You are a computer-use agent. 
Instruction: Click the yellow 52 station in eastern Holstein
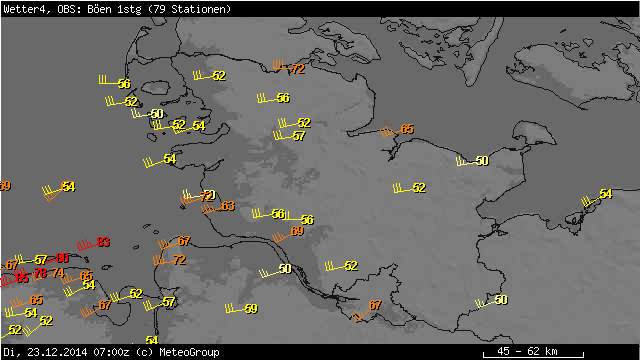[409, 188]
